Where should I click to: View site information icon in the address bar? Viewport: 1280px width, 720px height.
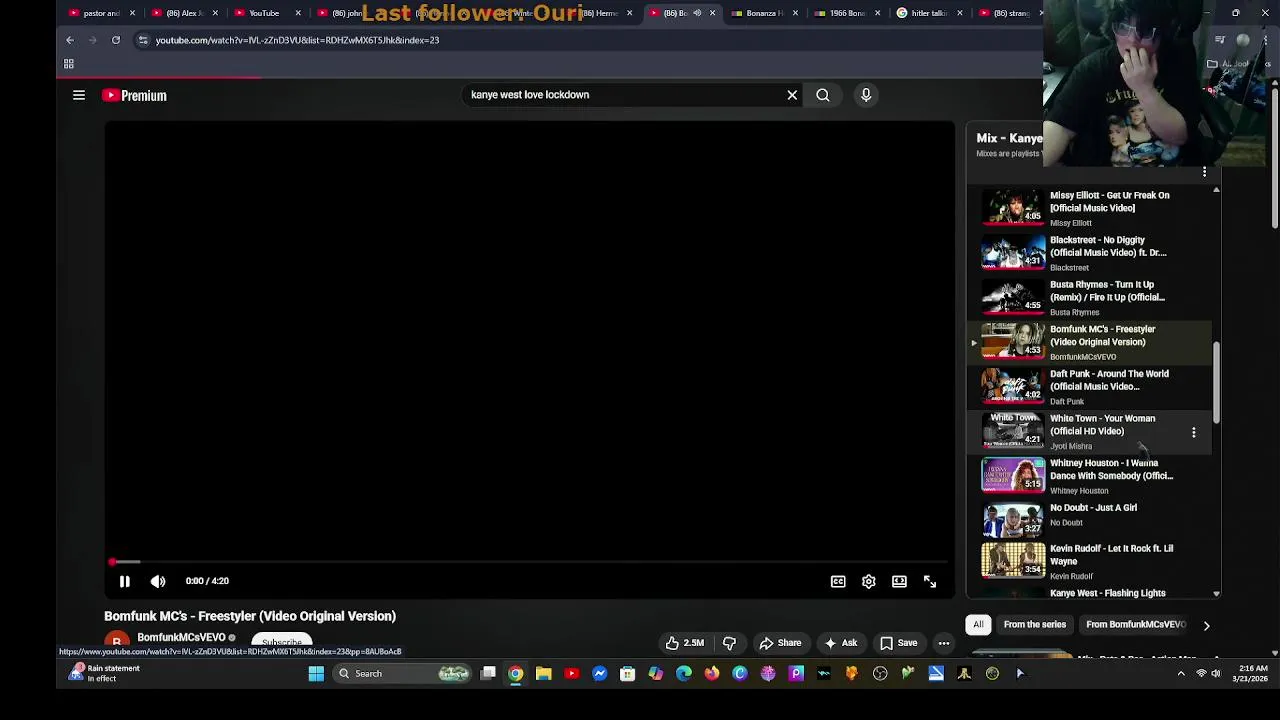click(143, 40)
